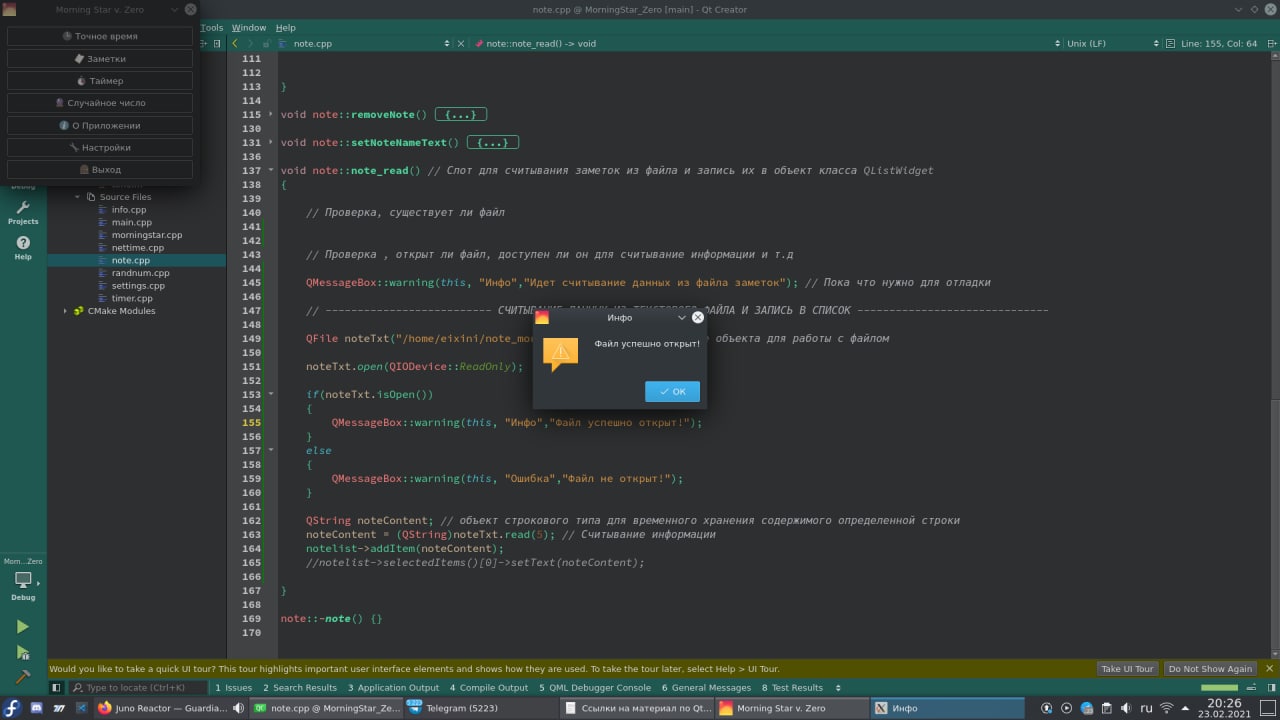Close the note.cpp document with X icon
1280x720 pixels.
tap(461, 44)
